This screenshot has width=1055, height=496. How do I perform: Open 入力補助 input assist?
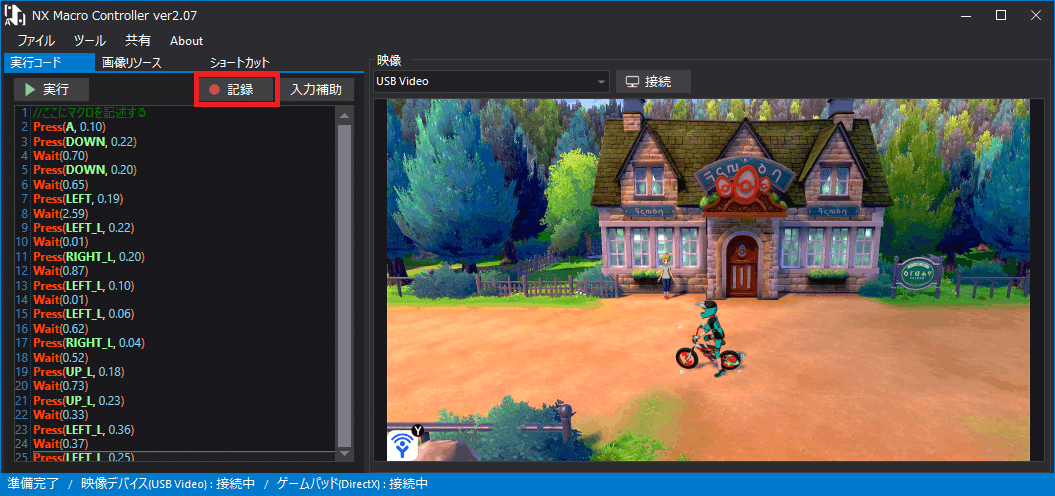pyautogui.click(x=316, y=90)
